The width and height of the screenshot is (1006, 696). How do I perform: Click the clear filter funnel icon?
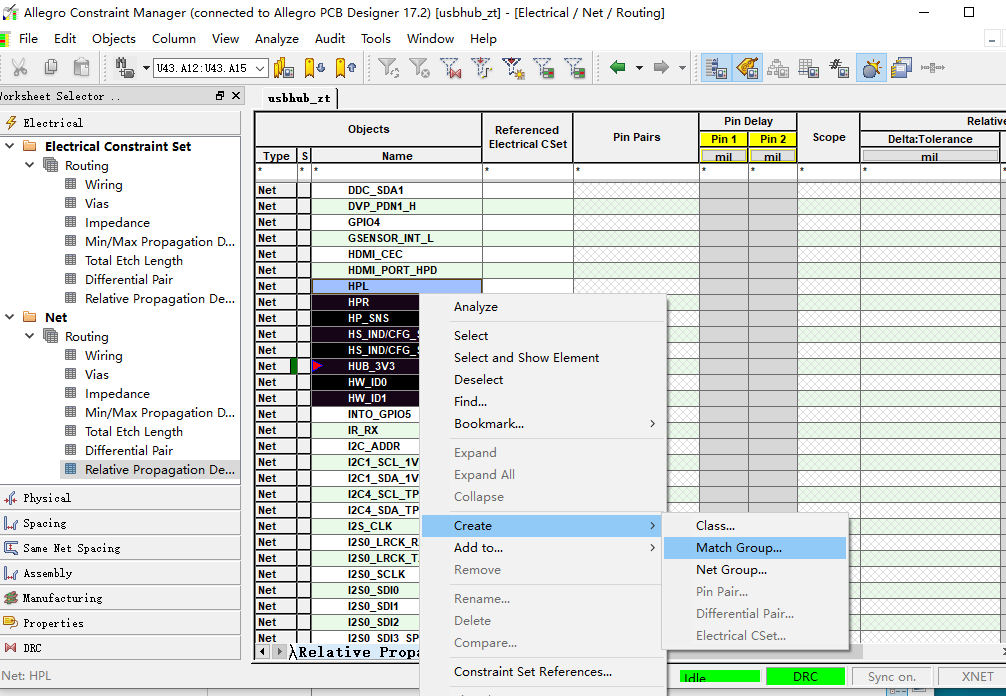pyautogui.click(x=419, y=67)
